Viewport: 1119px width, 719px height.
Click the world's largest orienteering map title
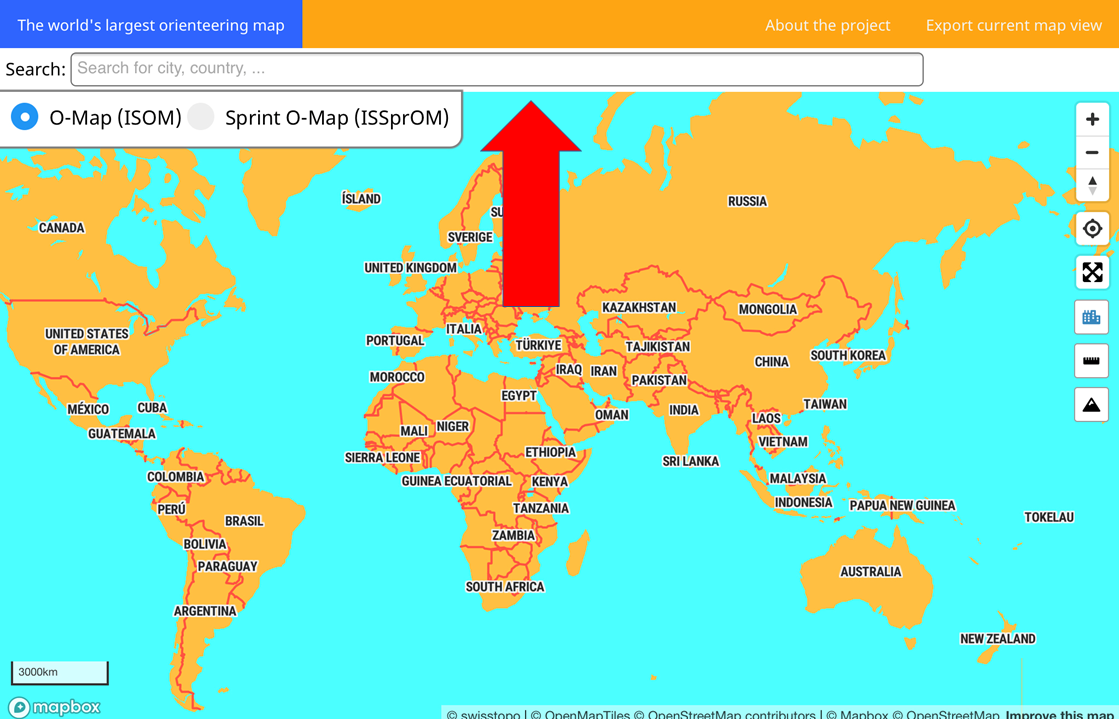[151, 25]
